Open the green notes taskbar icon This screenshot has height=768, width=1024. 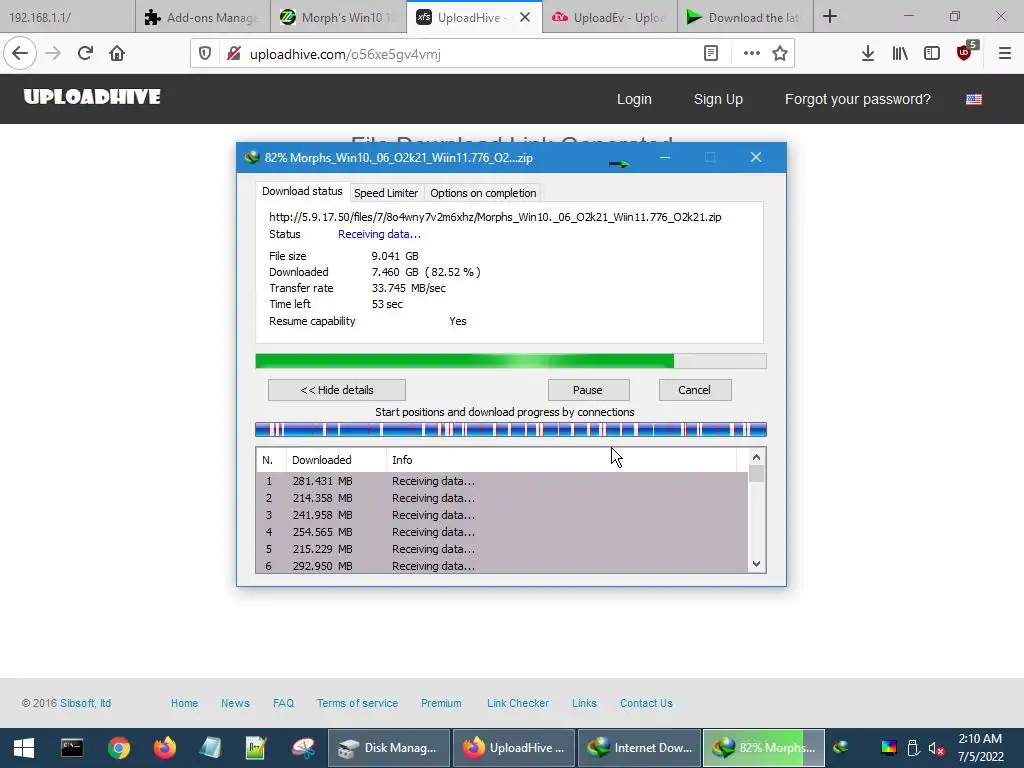(x=256, y=748)
